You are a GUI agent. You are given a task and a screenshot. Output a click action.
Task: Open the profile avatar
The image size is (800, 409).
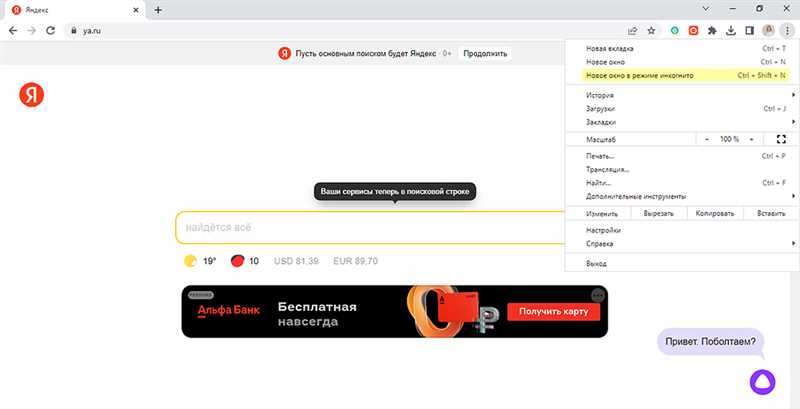[768, 31]
